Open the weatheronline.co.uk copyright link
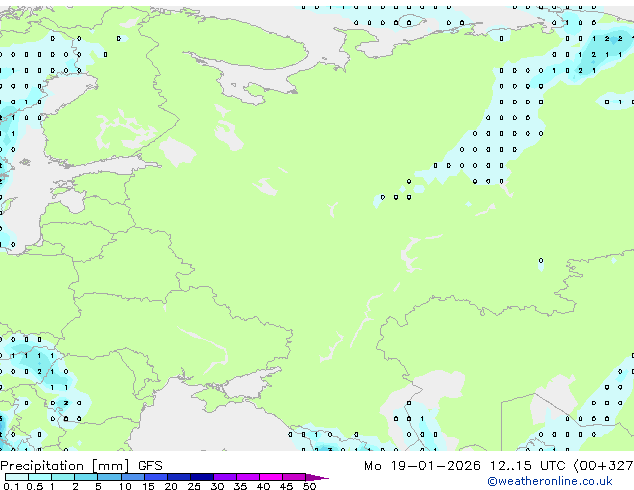Image resolution: width=634 pixels, height=490 pixels. click(x=550, y=481)
